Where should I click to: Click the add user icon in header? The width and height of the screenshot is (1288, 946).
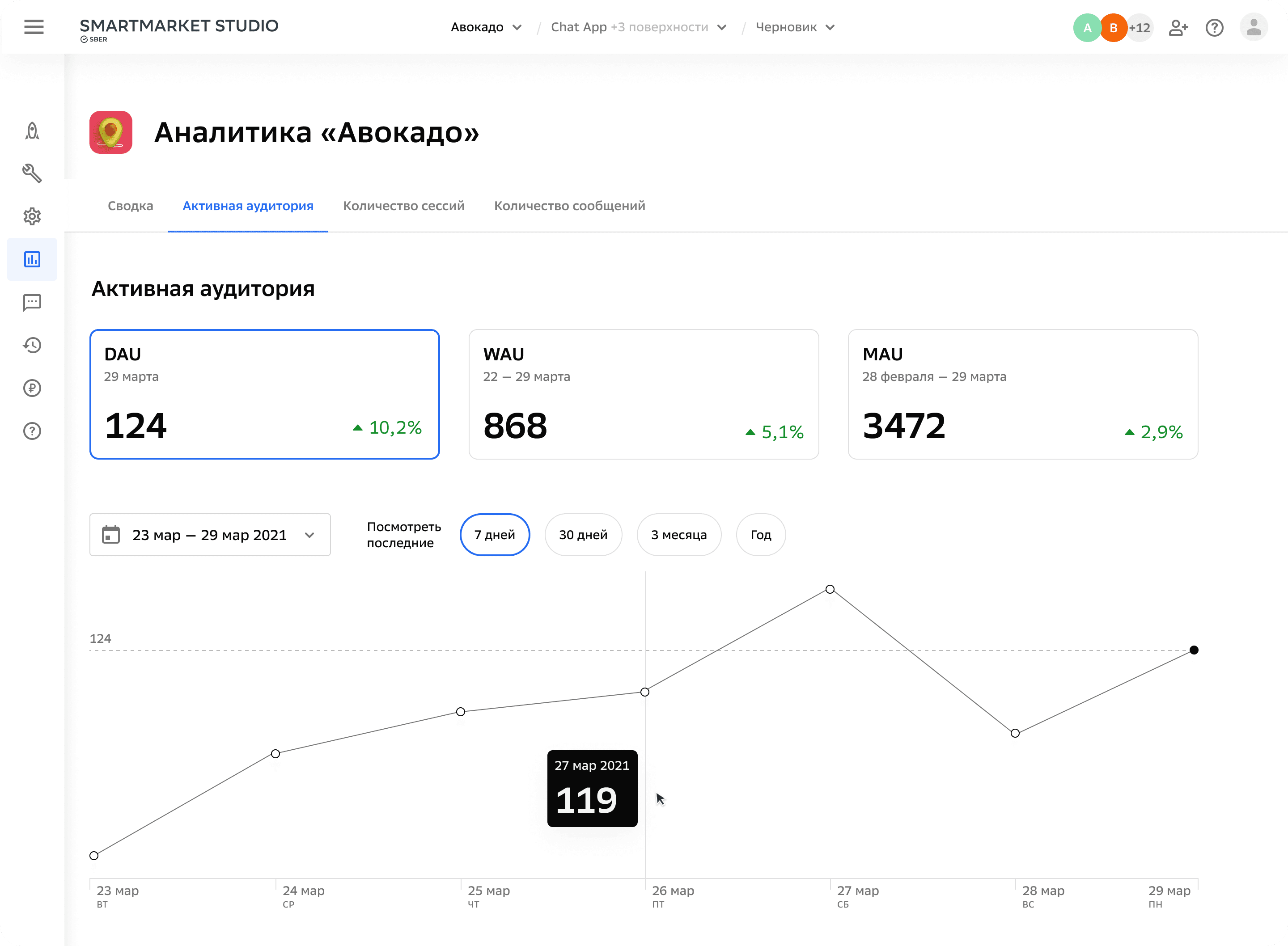1178,27
